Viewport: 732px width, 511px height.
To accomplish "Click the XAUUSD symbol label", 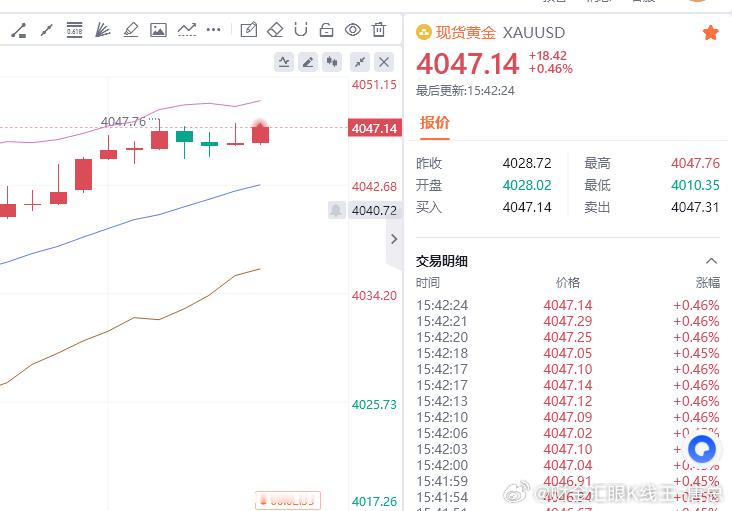I will pos(534,33).
